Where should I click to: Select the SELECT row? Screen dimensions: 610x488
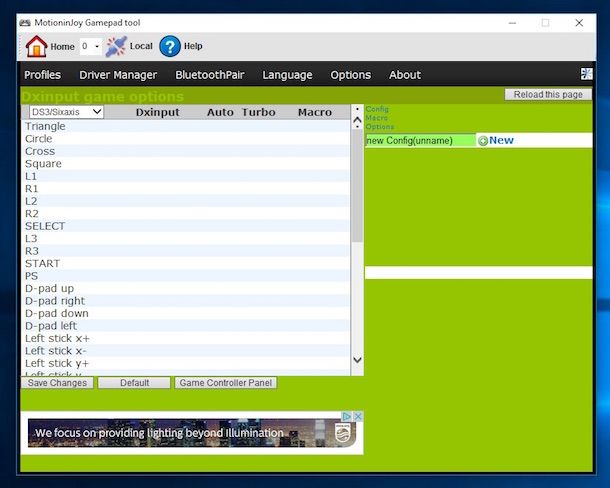click(x=186, y=226)
